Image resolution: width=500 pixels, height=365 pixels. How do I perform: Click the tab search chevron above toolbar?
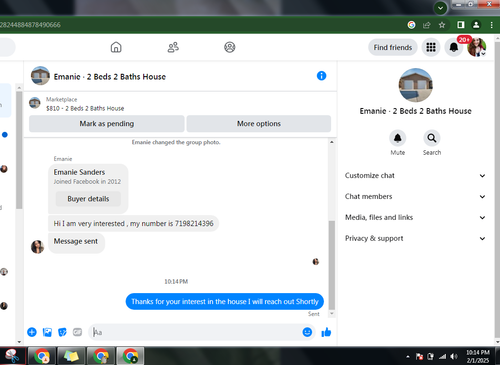tap(440, 8)
